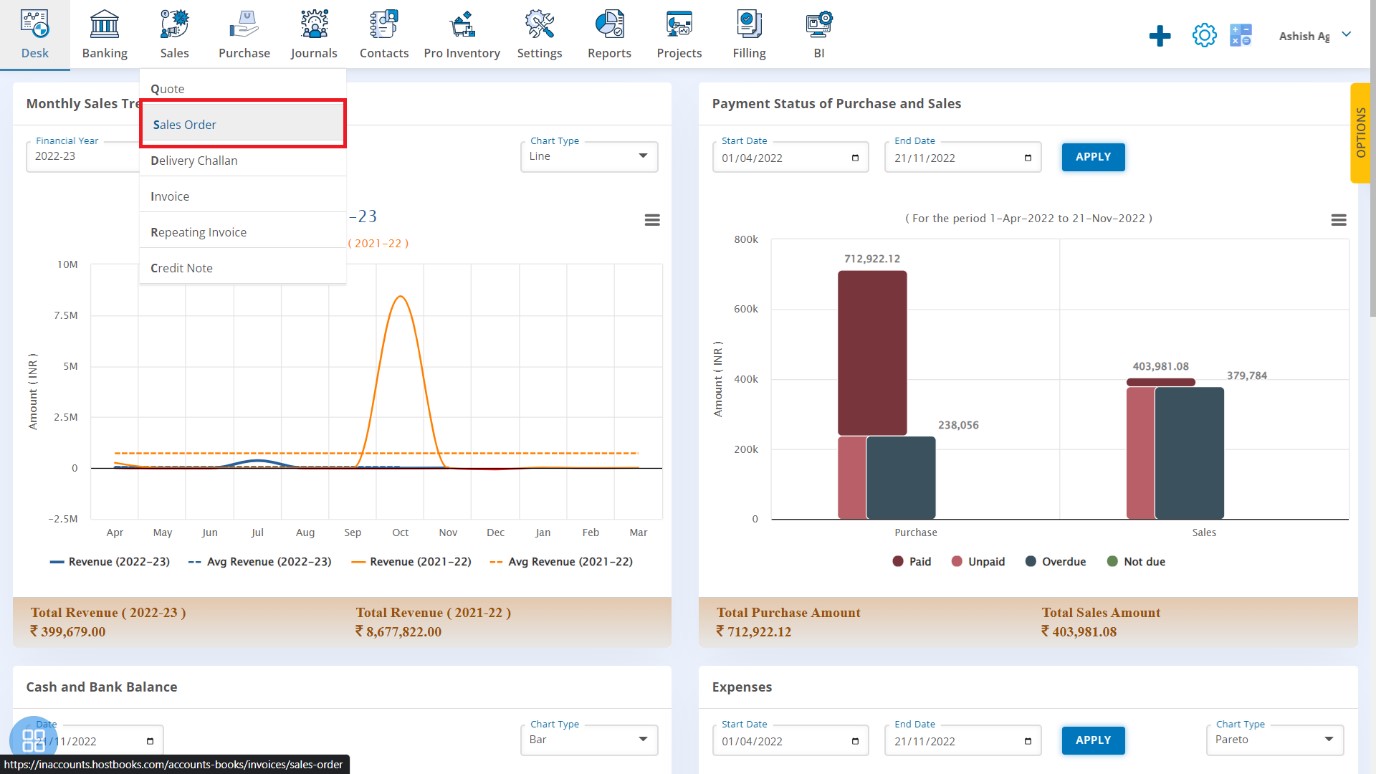Select Invoice from Sales menu
This screenshot has height=774, width=1376.
[243, 197]
